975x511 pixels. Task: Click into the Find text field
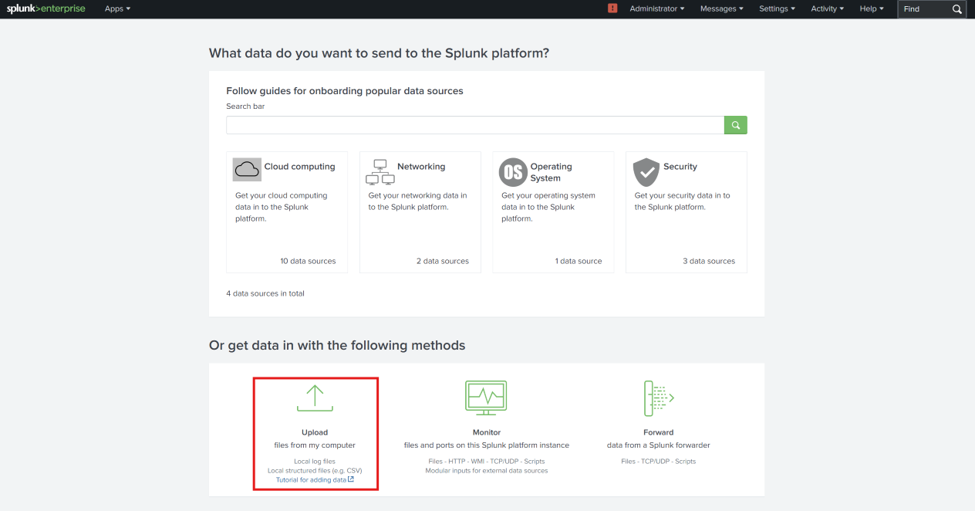pyautogui.click(x=925, y=9)
